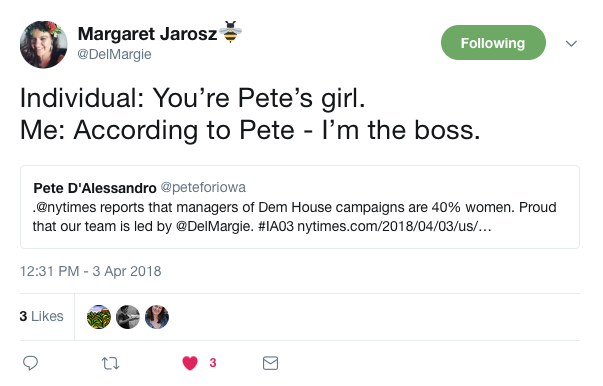Image resolution: width=603 pixels, height=386 pixels.
Task: View first liker's colorful avatar
Action: coord(99,317)
